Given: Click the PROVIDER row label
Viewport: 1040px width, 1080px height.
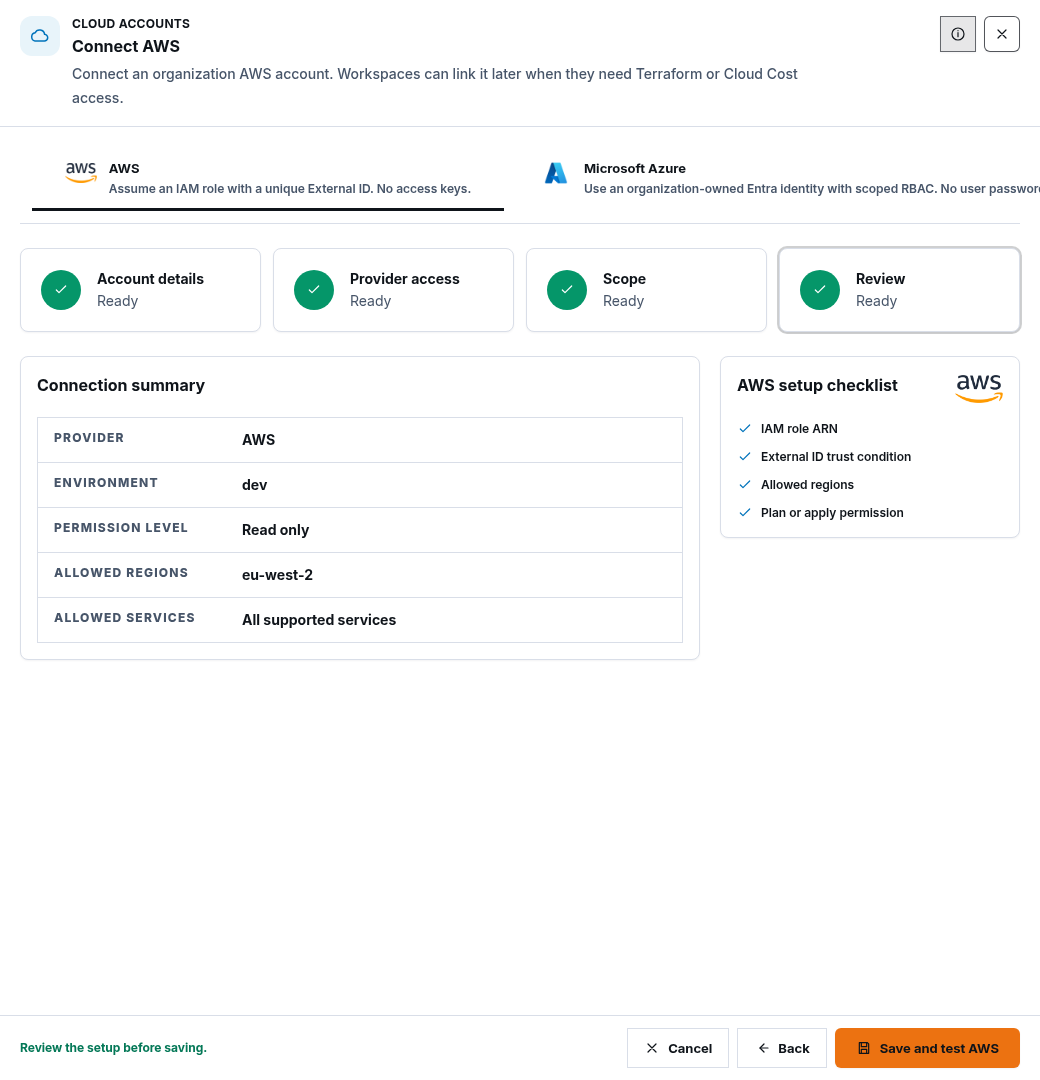Looking at the screenshot, I should [x=89, y=438].
